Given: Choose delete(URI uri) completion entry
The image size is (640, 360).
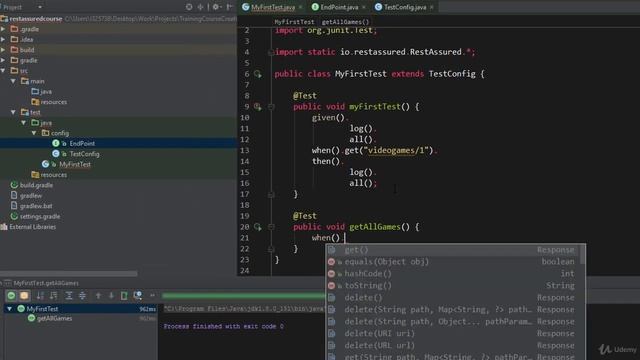Looking at the screenshot, I should pyautogui.click(x=452, y=333).
